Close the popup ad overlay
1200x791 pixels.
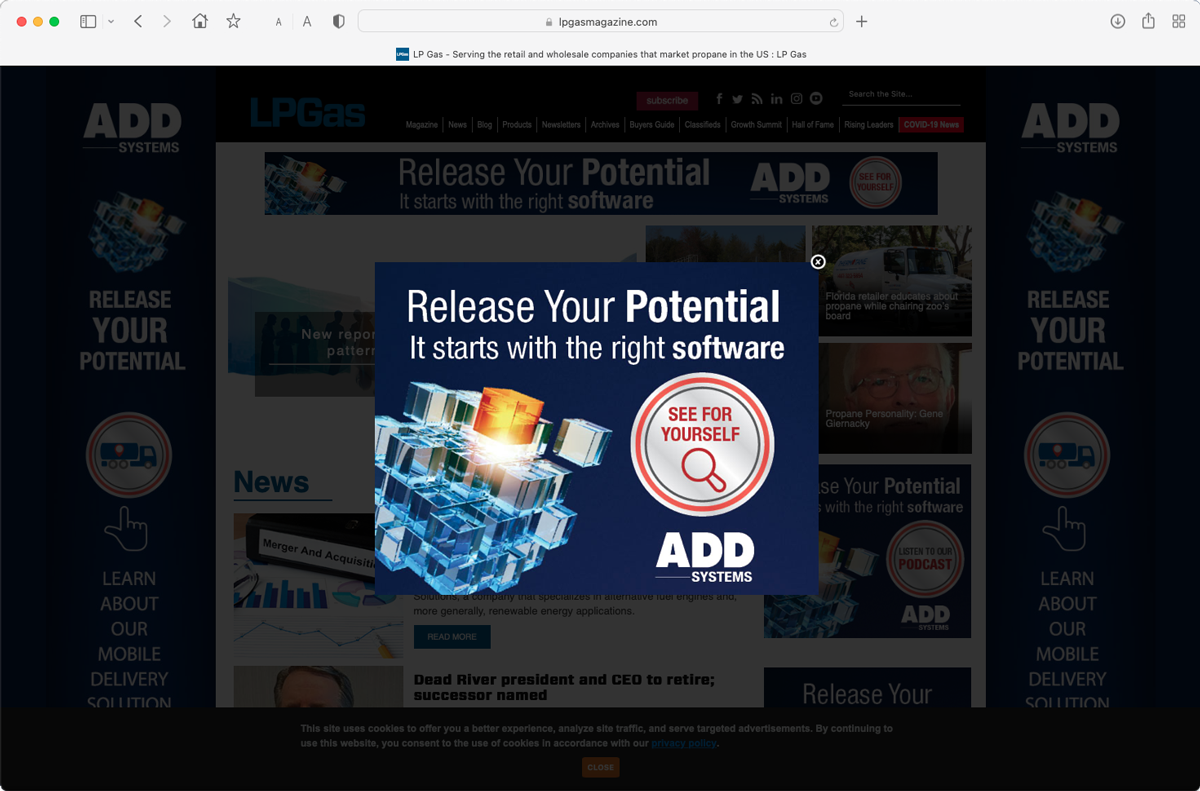(818, 262)
